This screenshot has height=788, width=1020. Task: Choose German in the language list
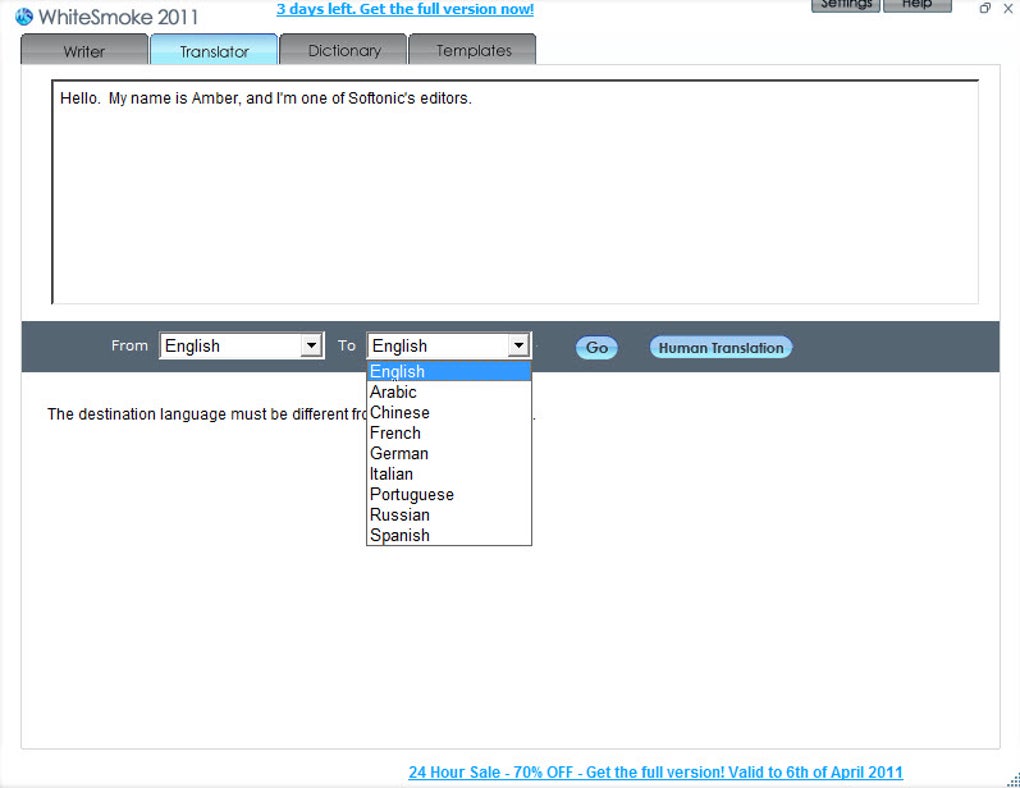pyautogui.click(x=449, y=454)
